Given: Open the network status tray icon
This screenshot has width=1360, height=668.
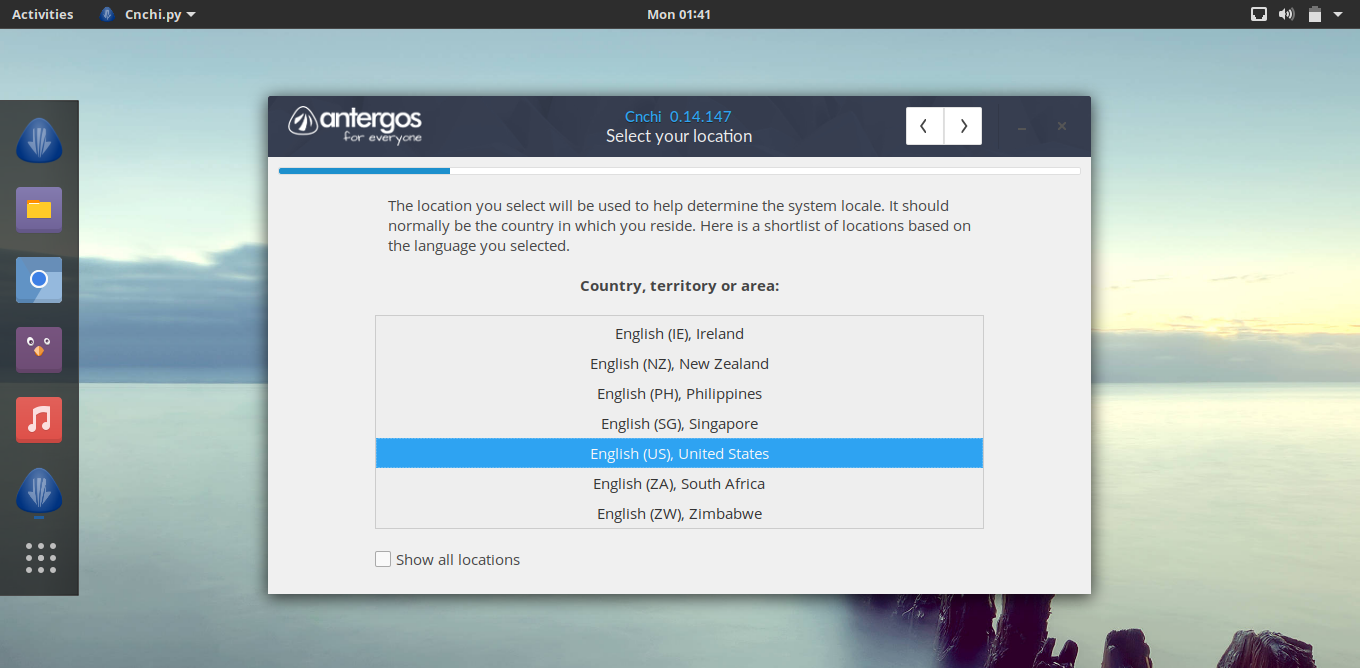Looking at the screenshot, I should [1259, 14].
